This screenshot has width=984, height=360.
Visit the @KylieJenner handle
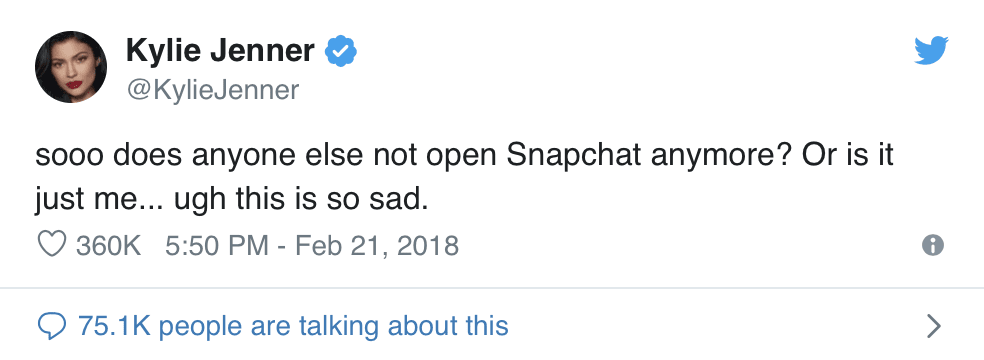[213, 90]
